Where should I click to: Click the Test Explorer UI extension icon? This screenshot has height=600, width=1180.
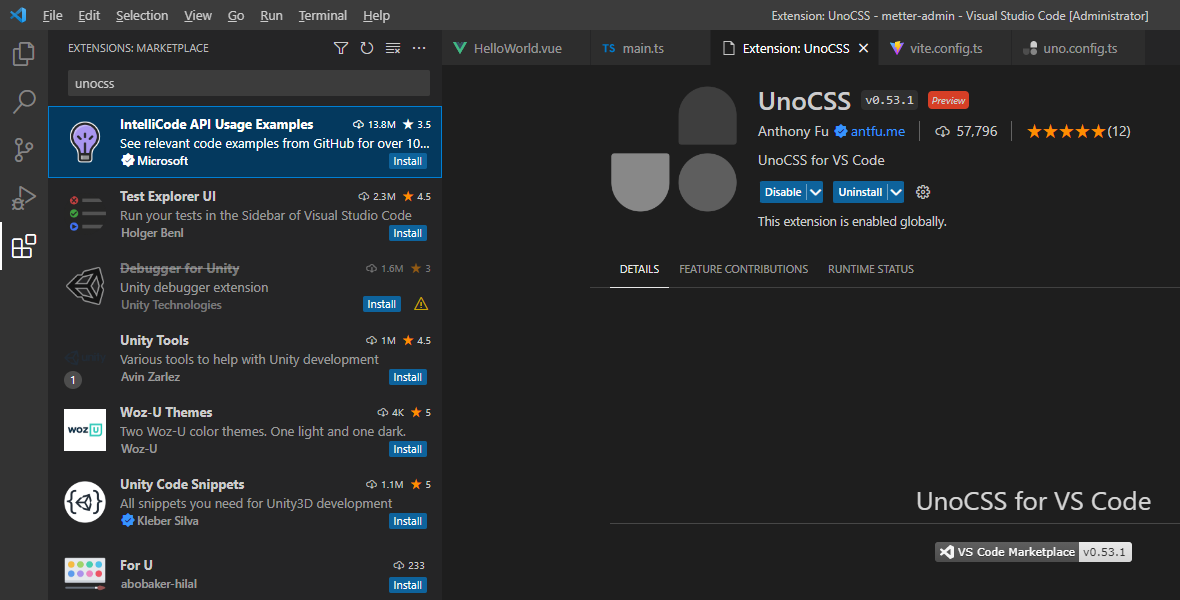click(85, 214)
